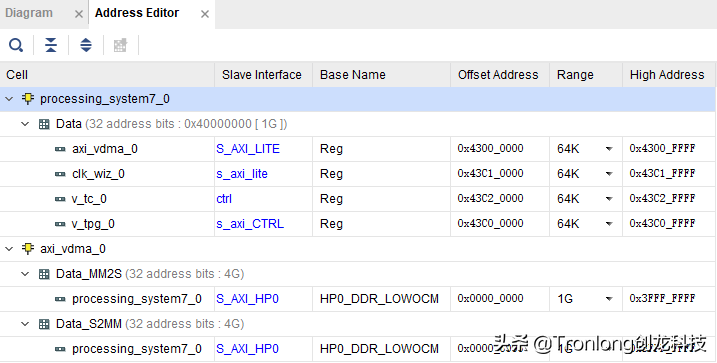717x363 pixels.
Task: Select the clk_wiz_0 row
Action: [x=358, y=174]
